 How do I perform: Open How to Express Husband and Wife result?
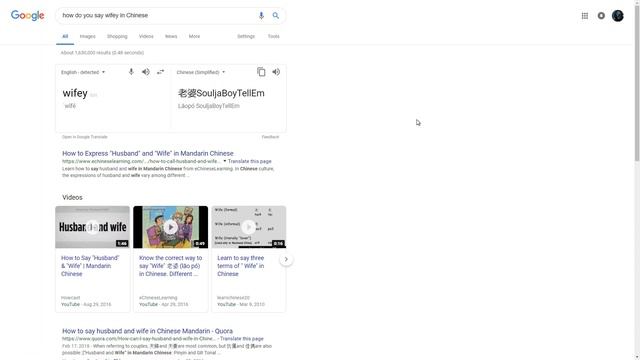click(x=148, y=153)
